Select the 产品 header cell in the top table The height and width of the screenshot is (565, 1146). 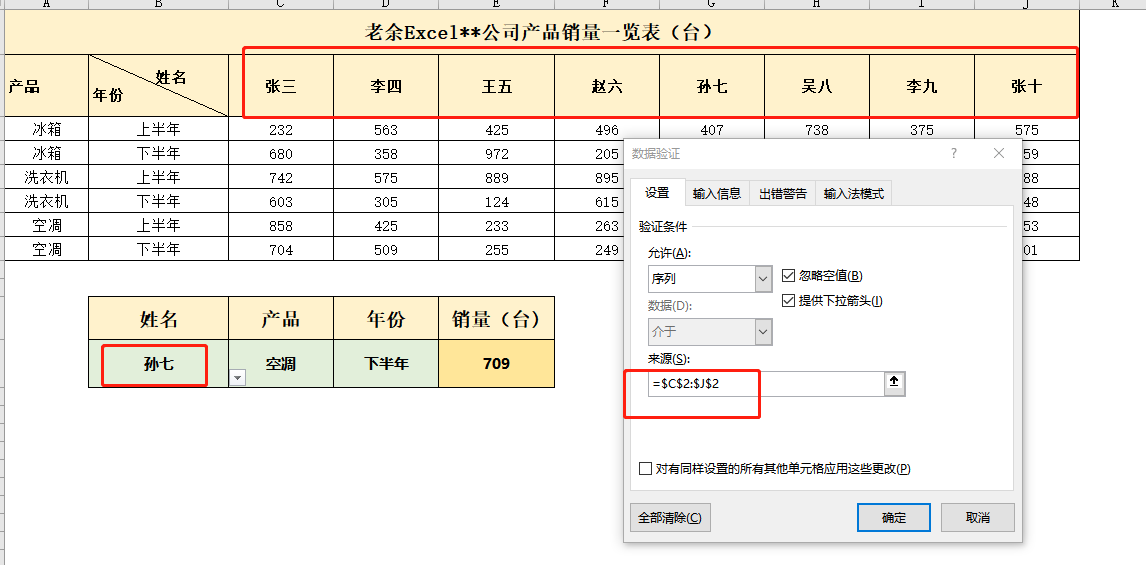[47, 86]
